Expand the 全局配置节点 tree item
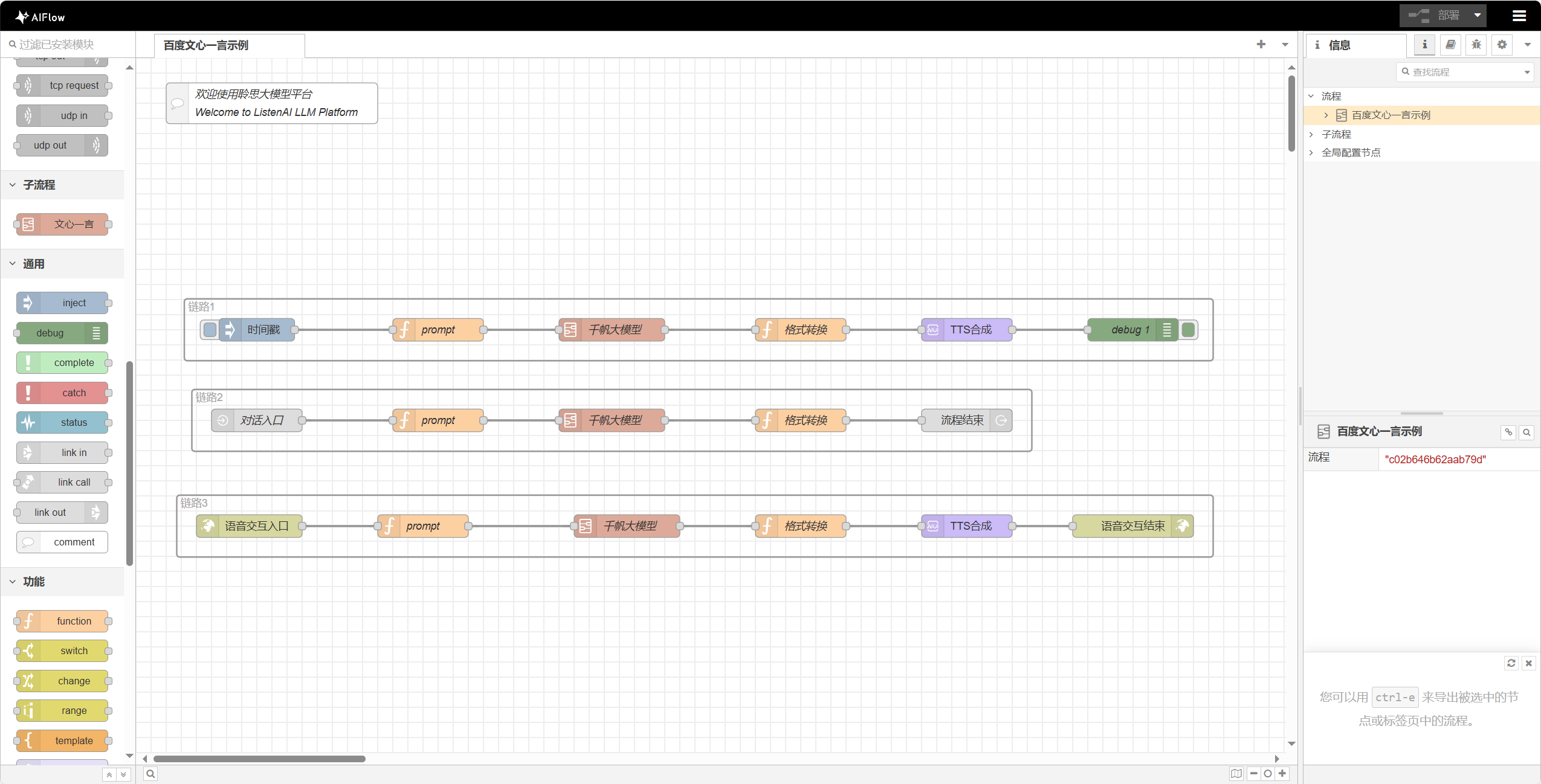This screenshot has width=1541, height=784. click(x=1311, y=152)
